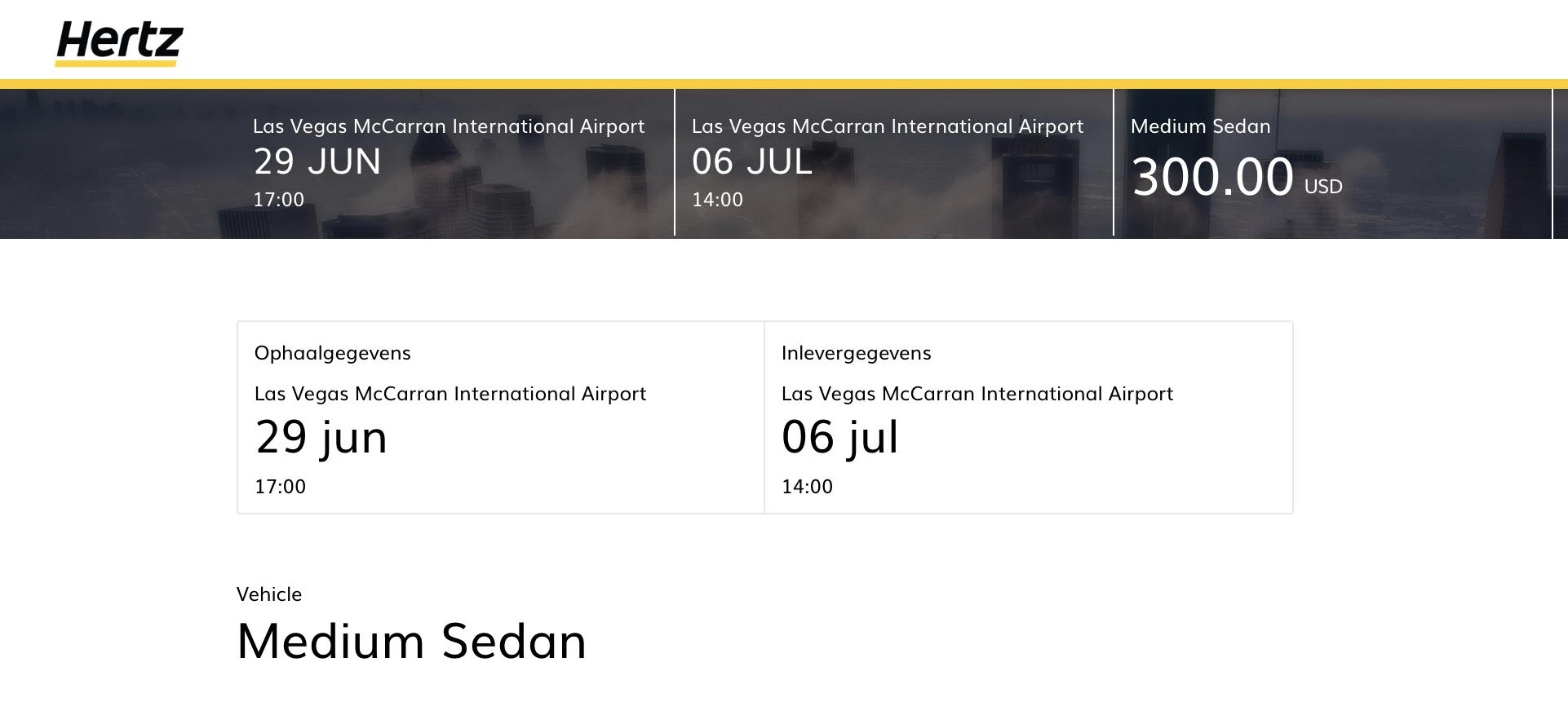
Task: Select airport name under Inlevergegevens
Action: point(977,394)
